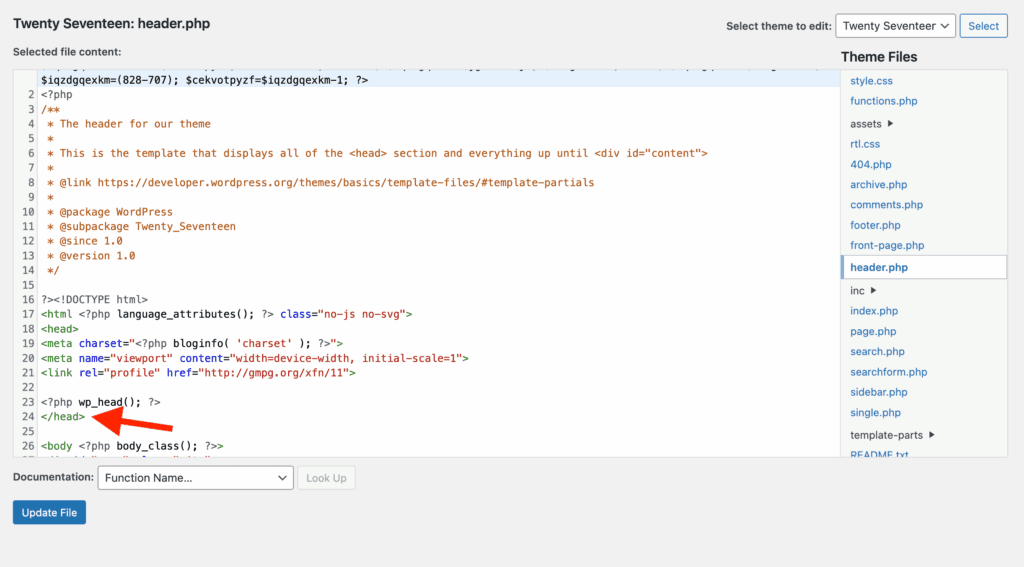Click the link rel="profile" code line
This screenshot has height=567, width=1024.
[199, 373]
